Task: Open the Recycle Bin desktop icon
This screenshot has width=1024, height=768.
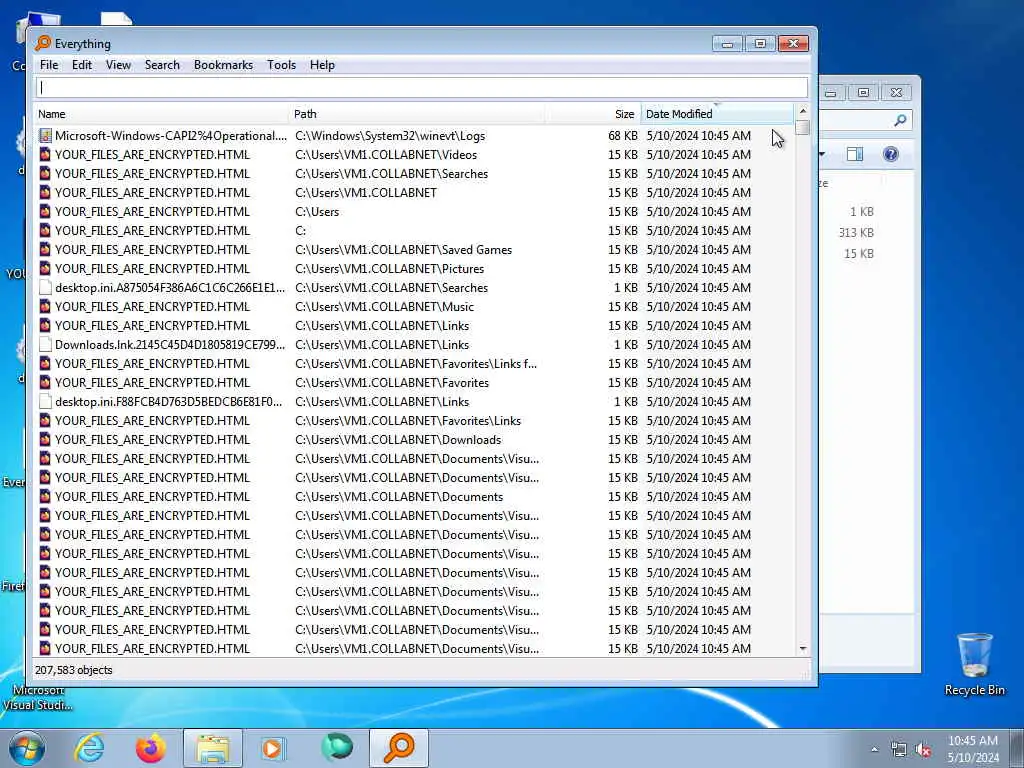Action: click(x=974, y=664)
